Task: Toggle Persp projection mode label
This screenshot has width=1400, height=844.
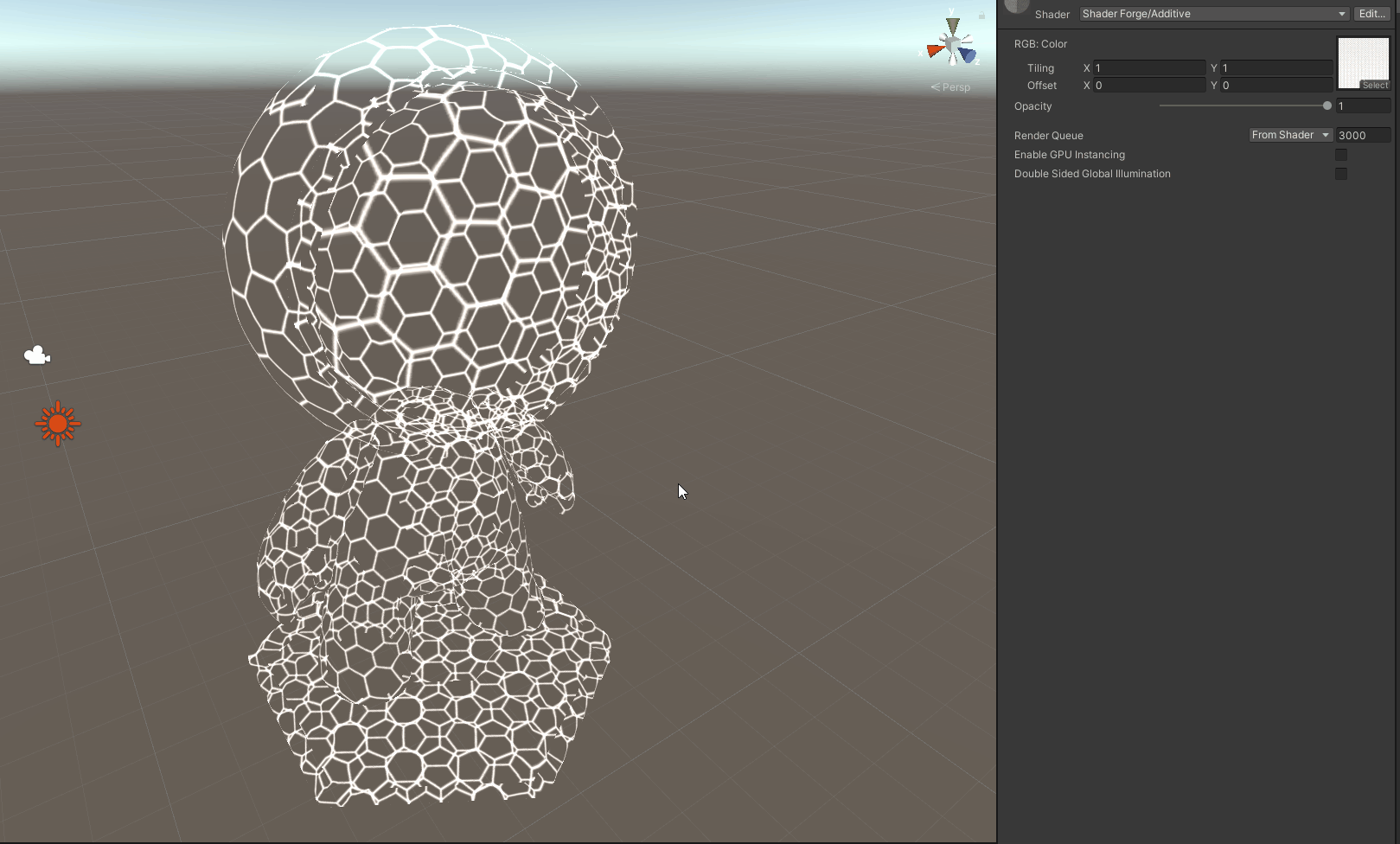Action: pyautogui.click(x=950, y=87)
